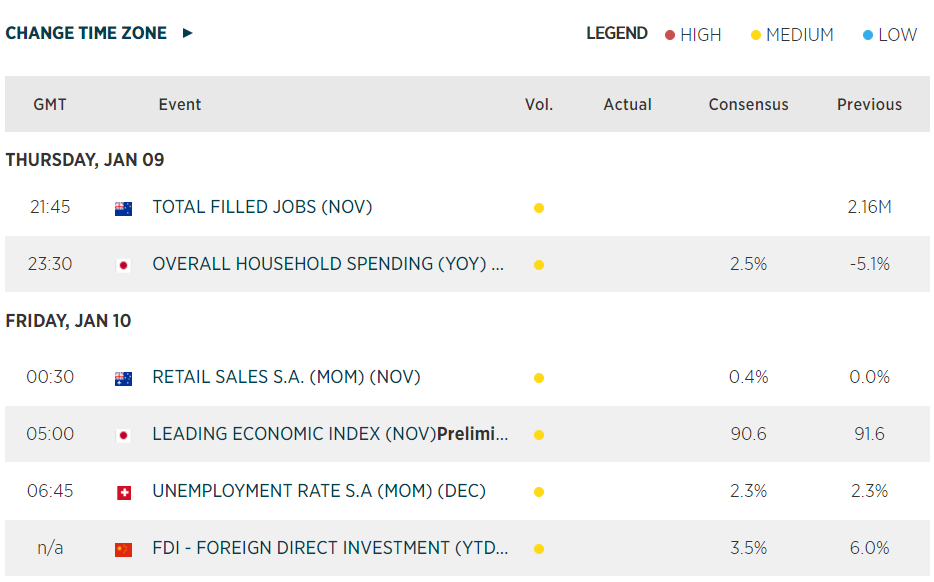Click the red HIGH legend color dot
934x582 pixels.
pos(670,35)
